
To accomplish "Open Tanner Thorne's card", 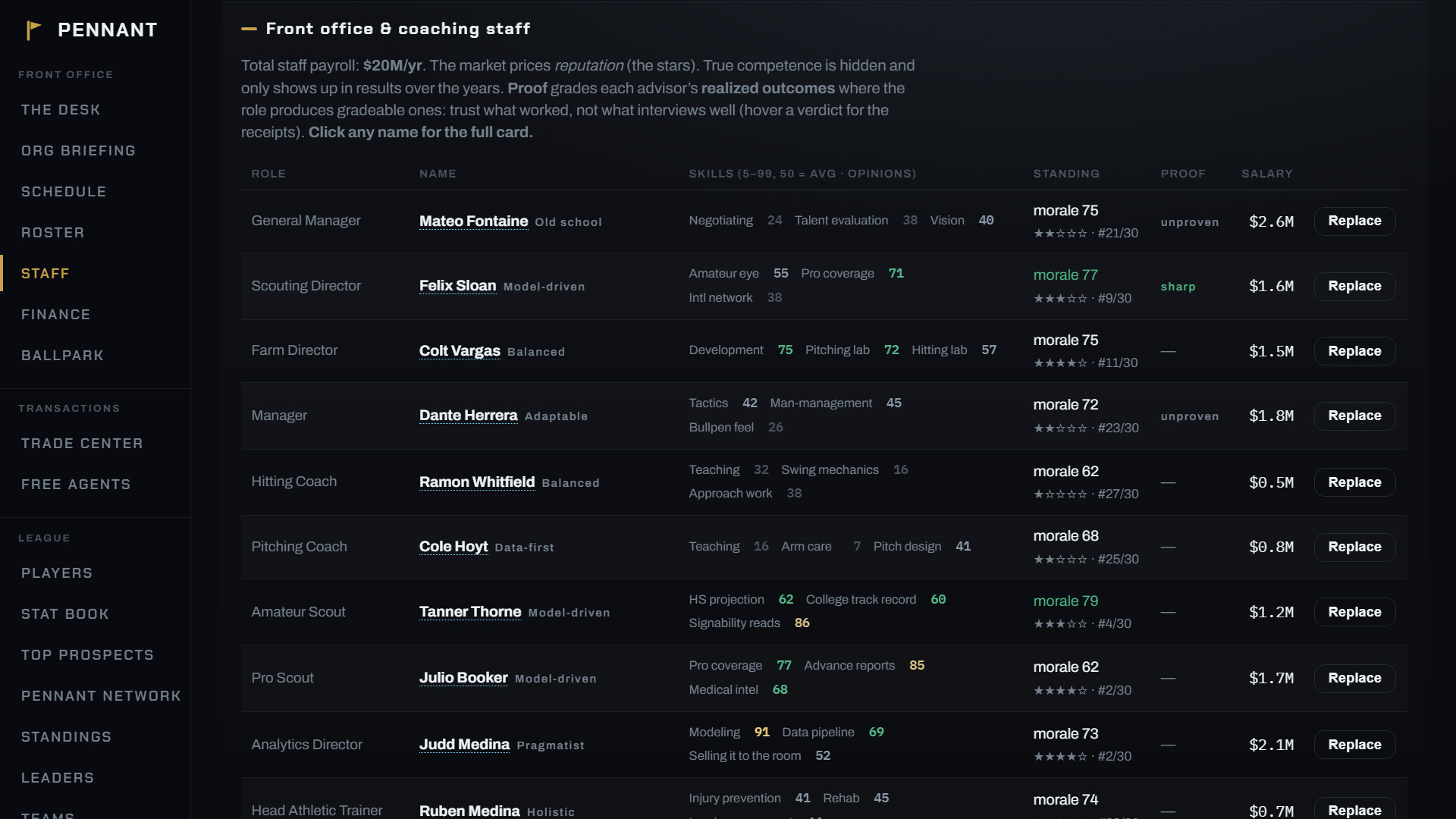I will (470, 612).
